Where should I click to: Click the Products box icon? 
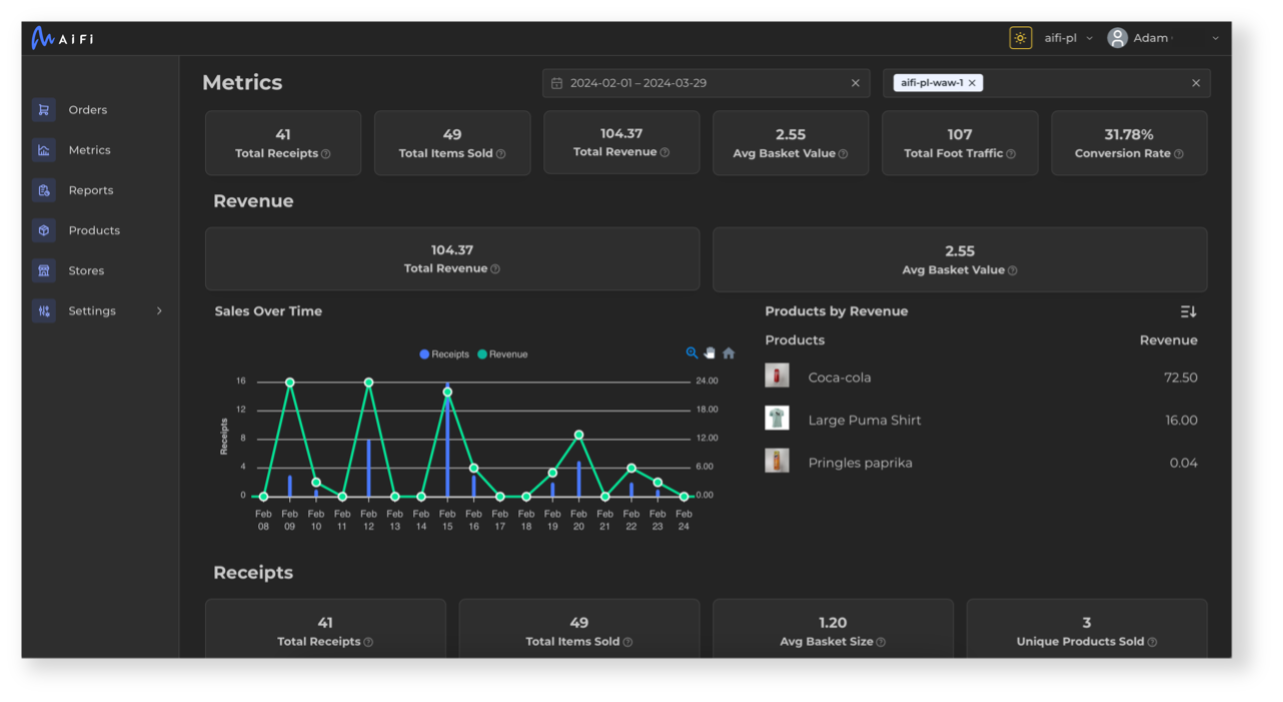click(x=43, y=230)
